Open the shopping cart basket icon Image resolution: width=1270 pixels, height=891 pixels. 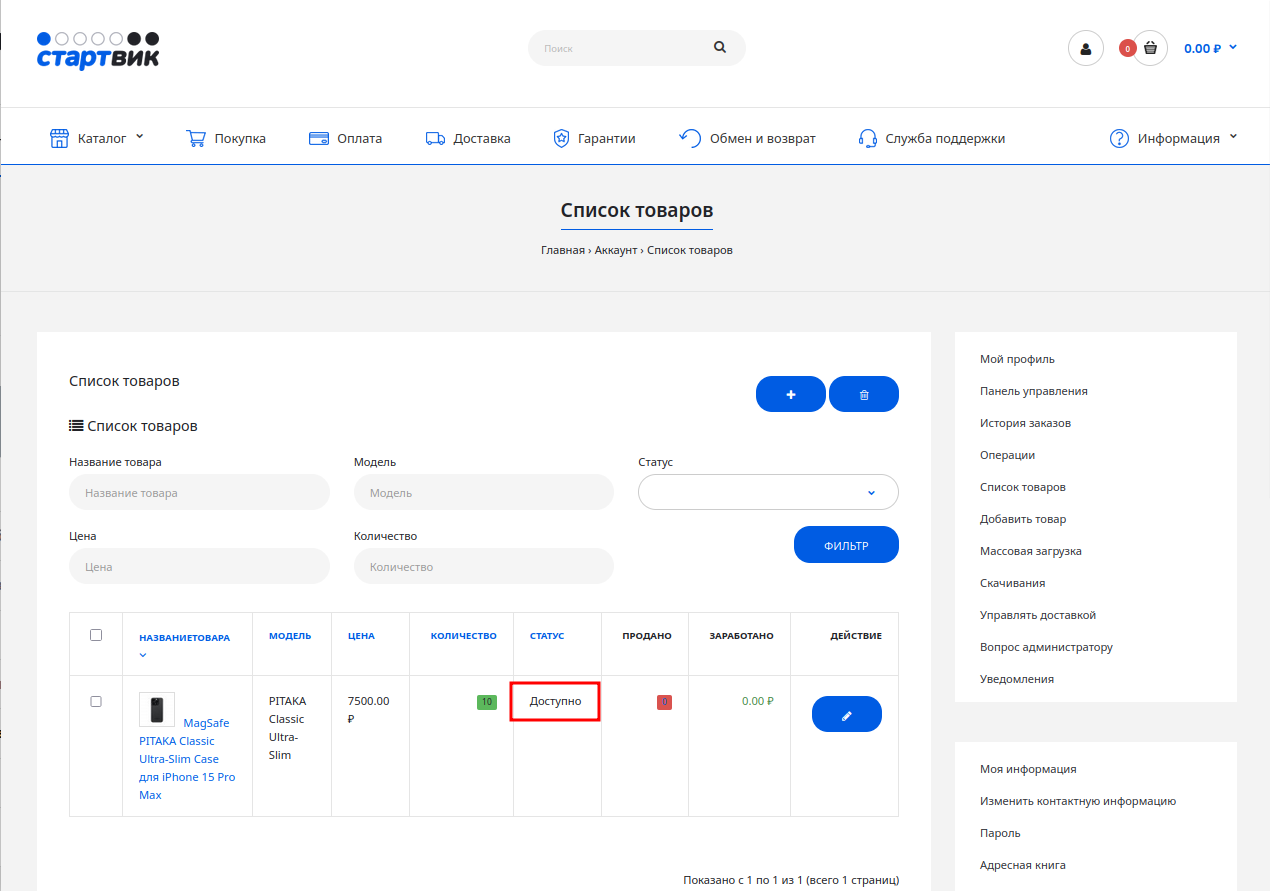pos(1150,48)
